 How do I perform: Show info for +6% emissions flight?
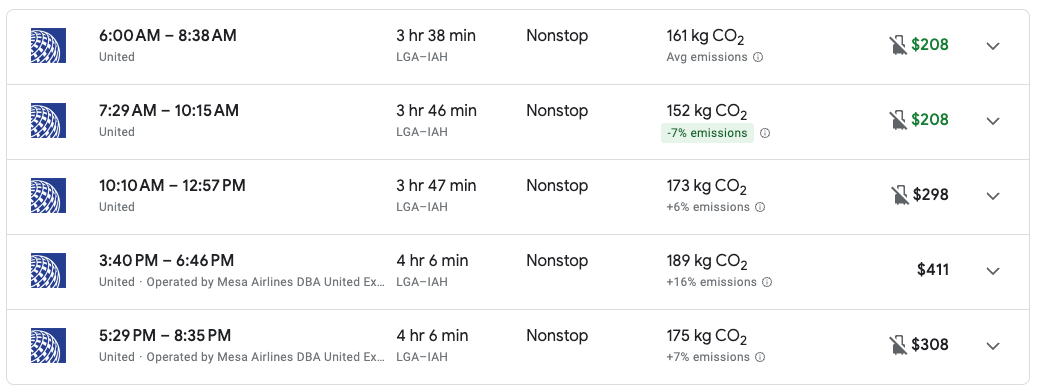click(x=760, y=208)
